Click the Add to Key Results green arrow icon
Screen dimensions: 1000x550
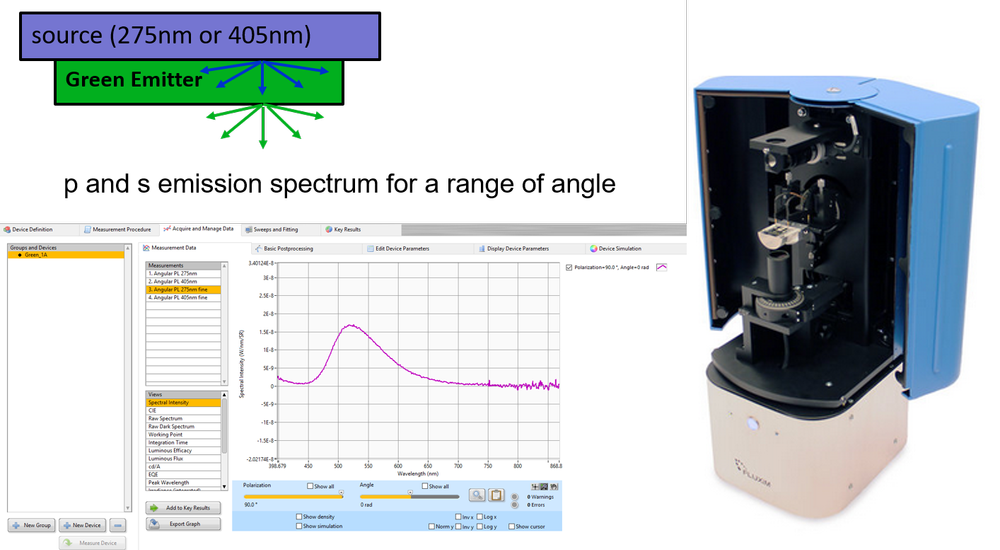(x=154, y=508)
